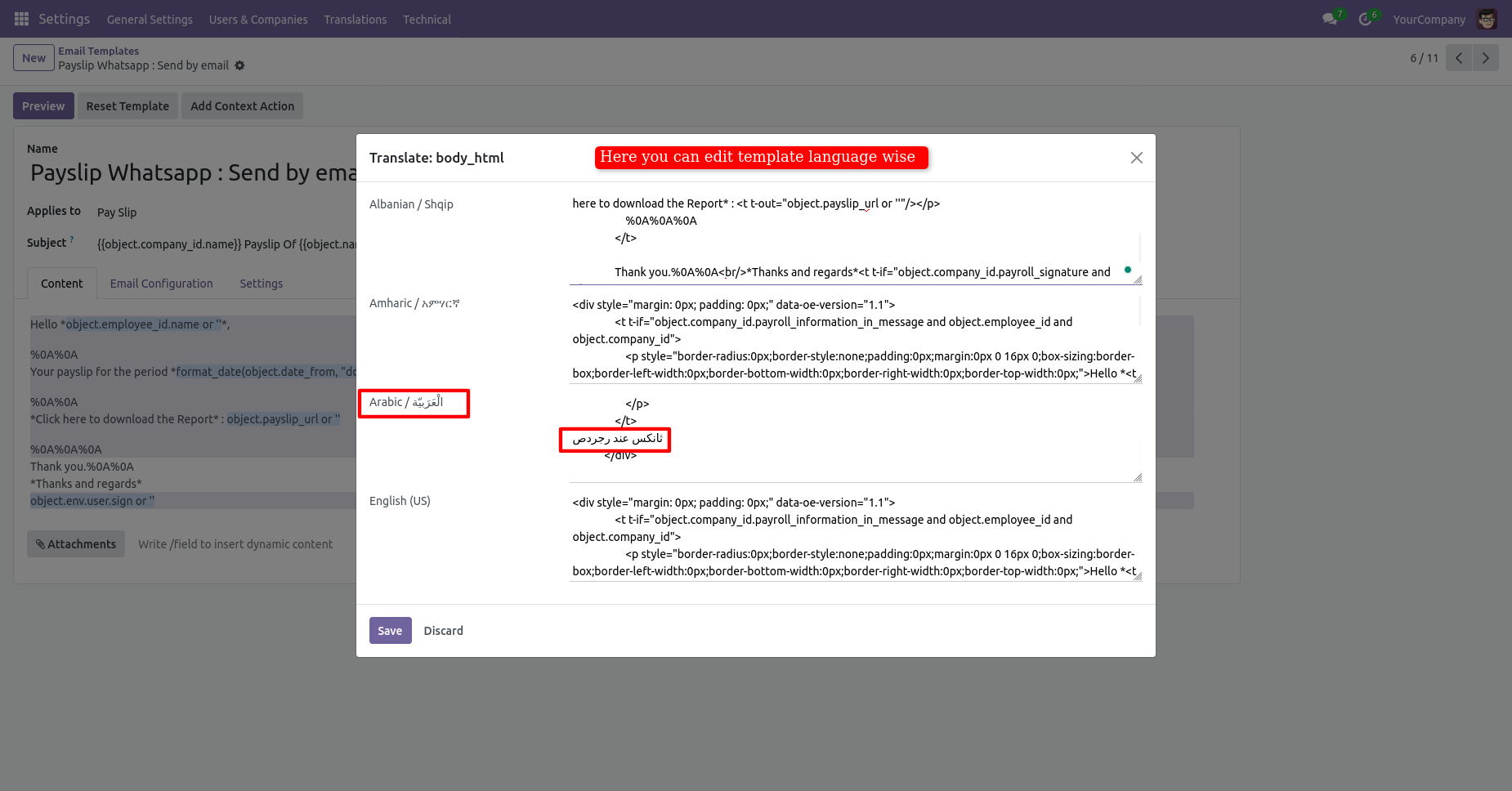
Task: Open the Email Templates breadcrumb link
Action: pyautogui.click(x=98, y=51)
